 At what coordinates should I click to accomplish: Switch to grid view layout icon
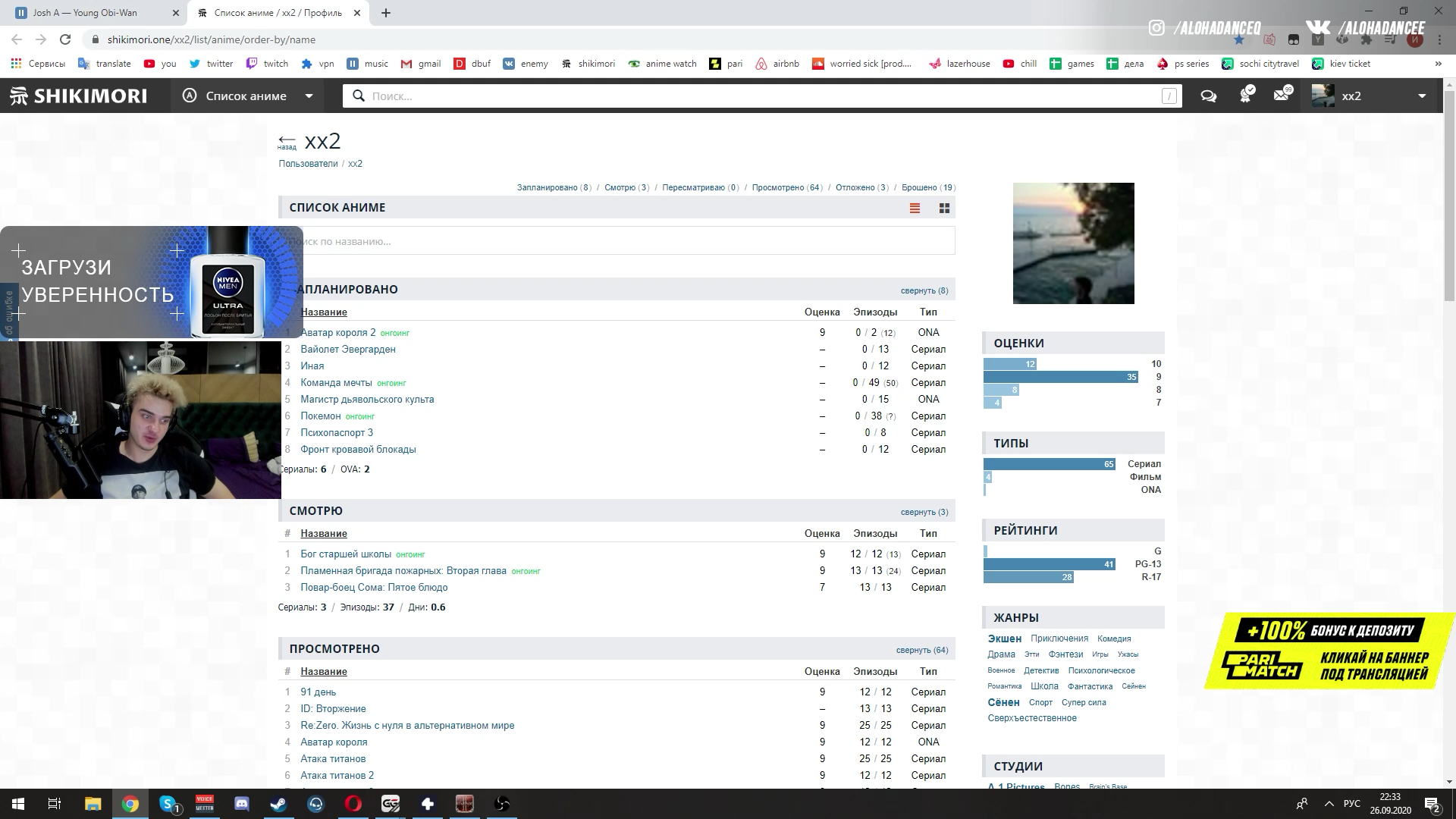[944, 208]
